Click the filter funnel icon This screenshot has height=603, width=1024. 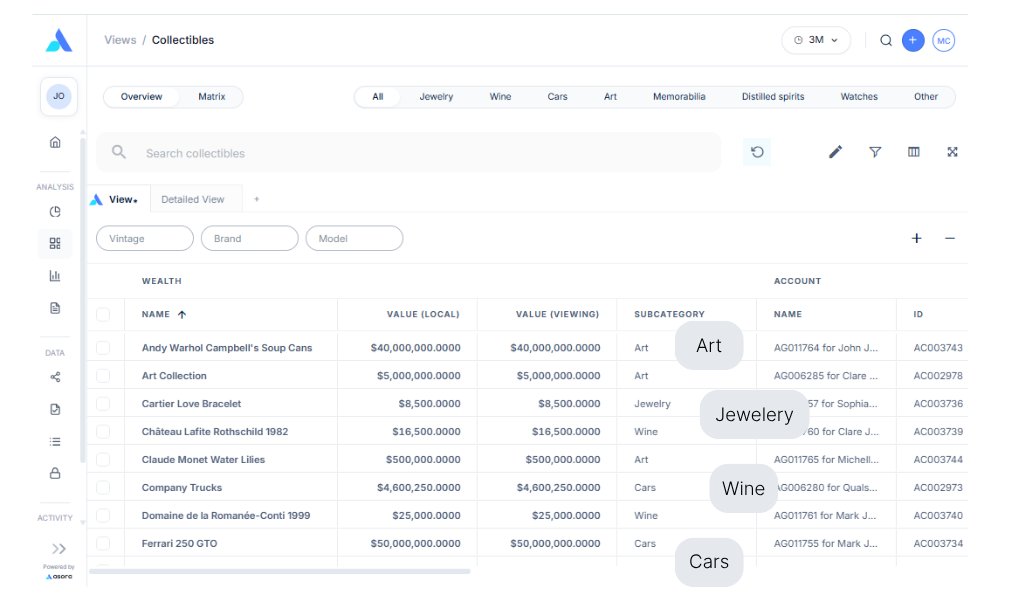(x=875, y=152)
